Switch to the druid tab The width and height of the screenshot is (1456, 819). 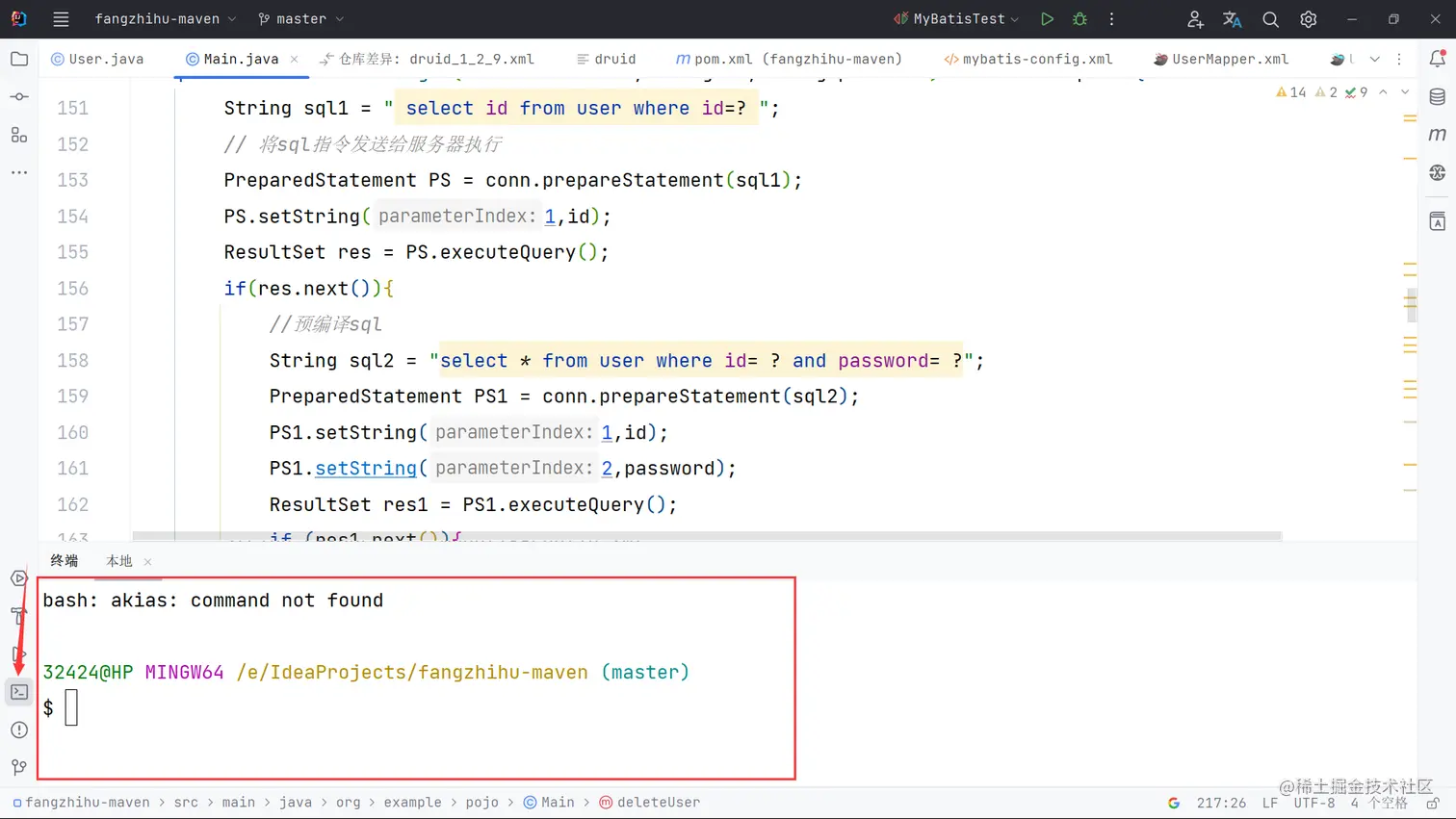[x=606, y=59]
